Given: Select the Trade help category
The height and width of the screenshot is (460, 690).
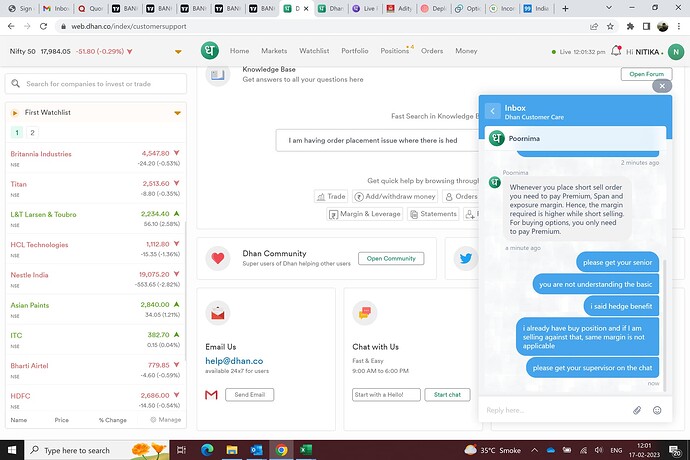Looking at the screenshot, I should (331, 196).
